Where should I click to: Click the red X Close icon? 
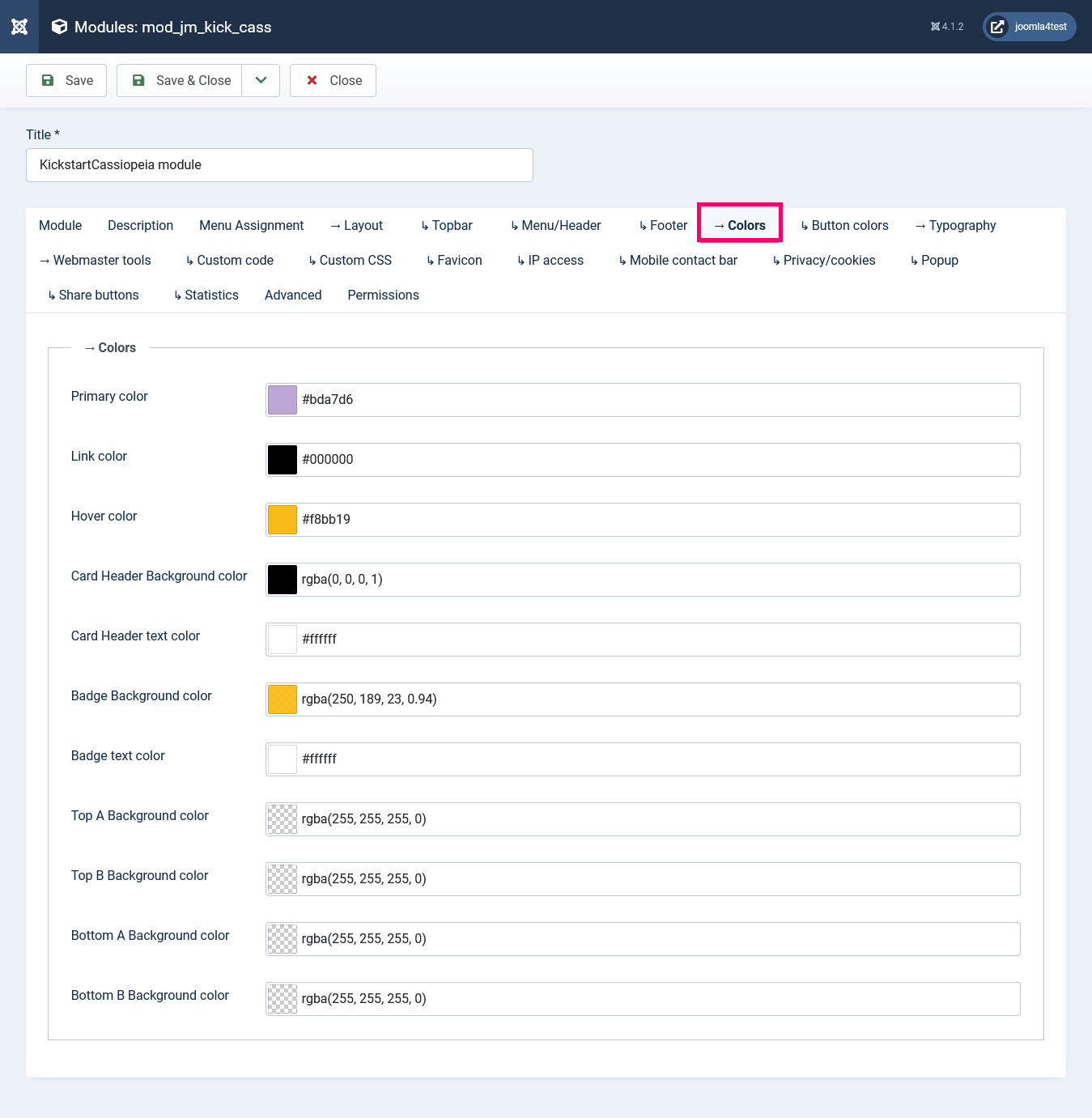(x=312, y=80)
